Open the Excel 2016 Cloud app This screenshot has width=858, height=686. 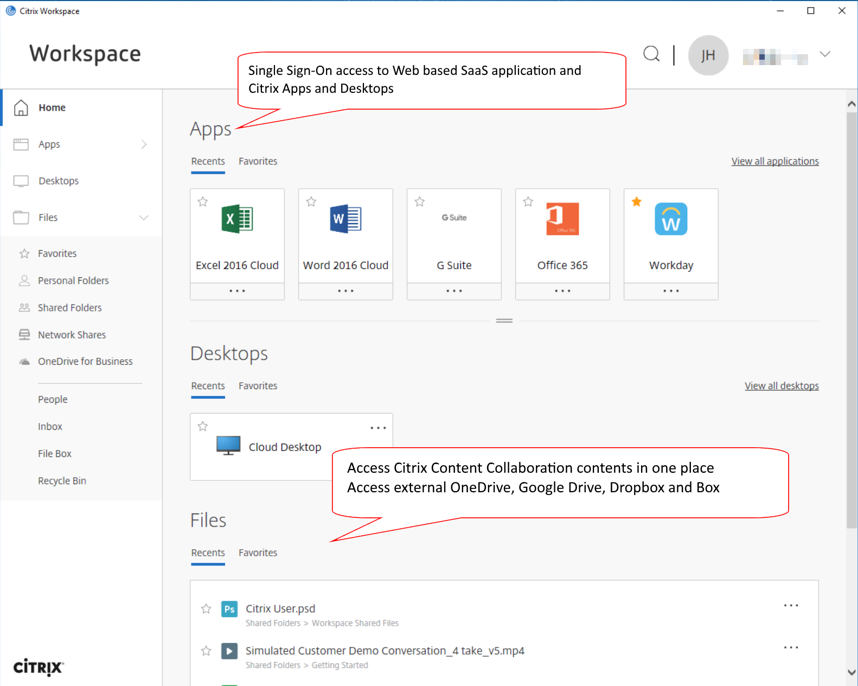pyautogui.click(x=237, y=220)
